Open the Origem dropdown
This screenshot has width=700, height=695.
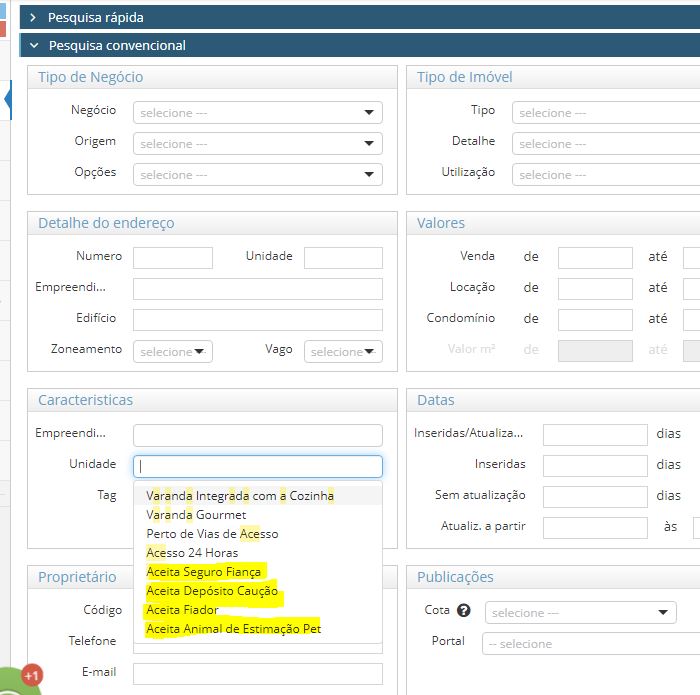point(257,144)
